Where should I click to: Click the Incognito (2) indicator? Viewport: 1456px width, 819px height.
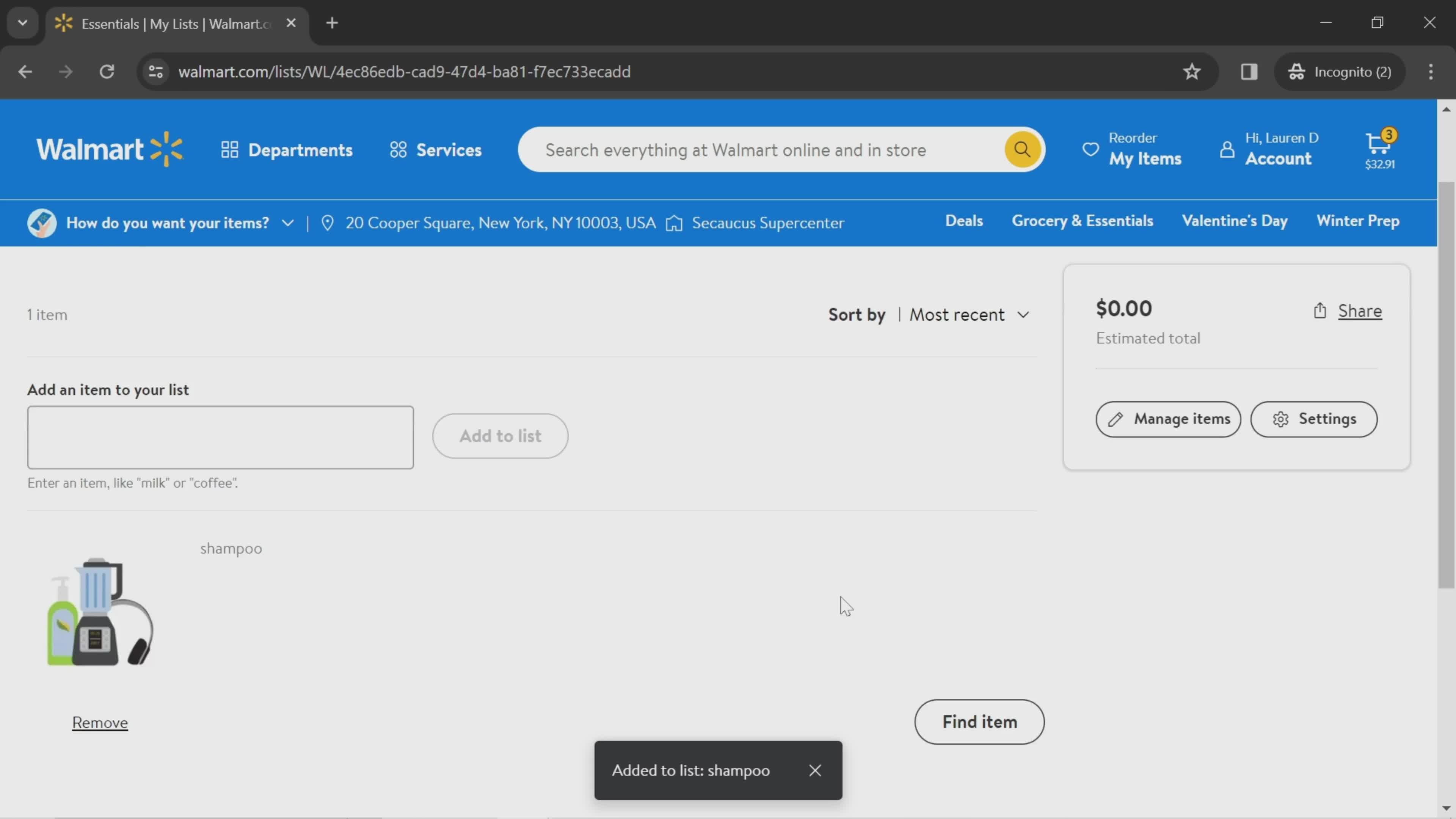[x=1340, y=72]
